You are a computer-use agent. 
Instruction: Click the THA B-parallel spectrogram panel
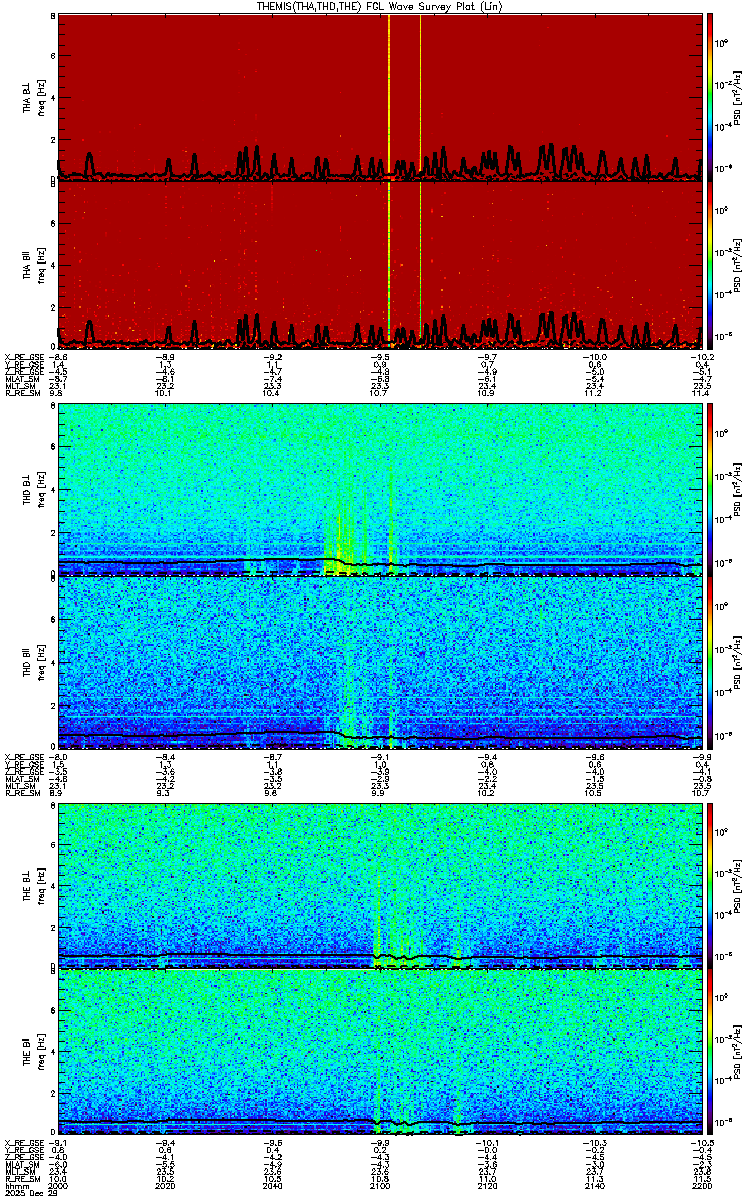point(382,264)
